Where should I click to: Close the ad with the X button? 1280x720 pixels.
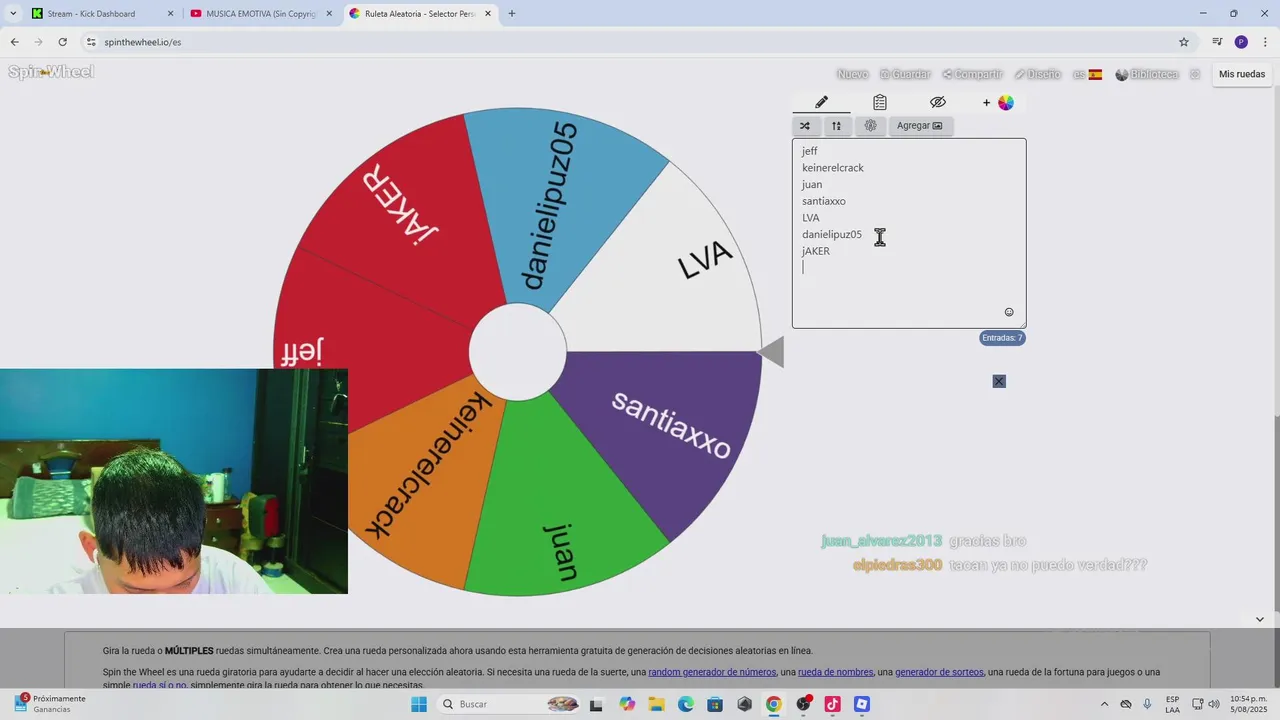pyautogui.click(x=999, y=381)
